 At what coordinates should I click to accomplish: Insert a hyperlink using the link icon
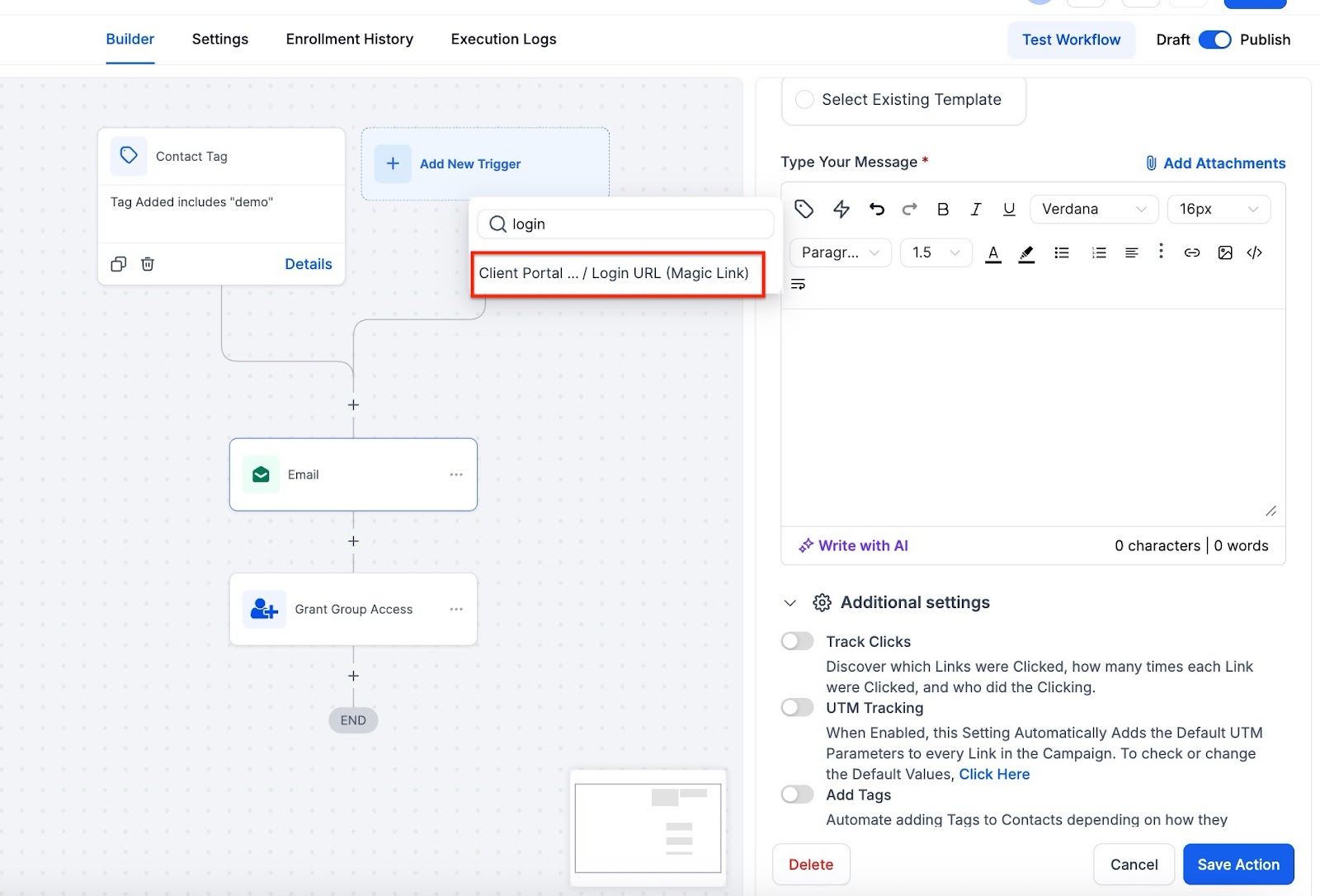click(1191, 252)
